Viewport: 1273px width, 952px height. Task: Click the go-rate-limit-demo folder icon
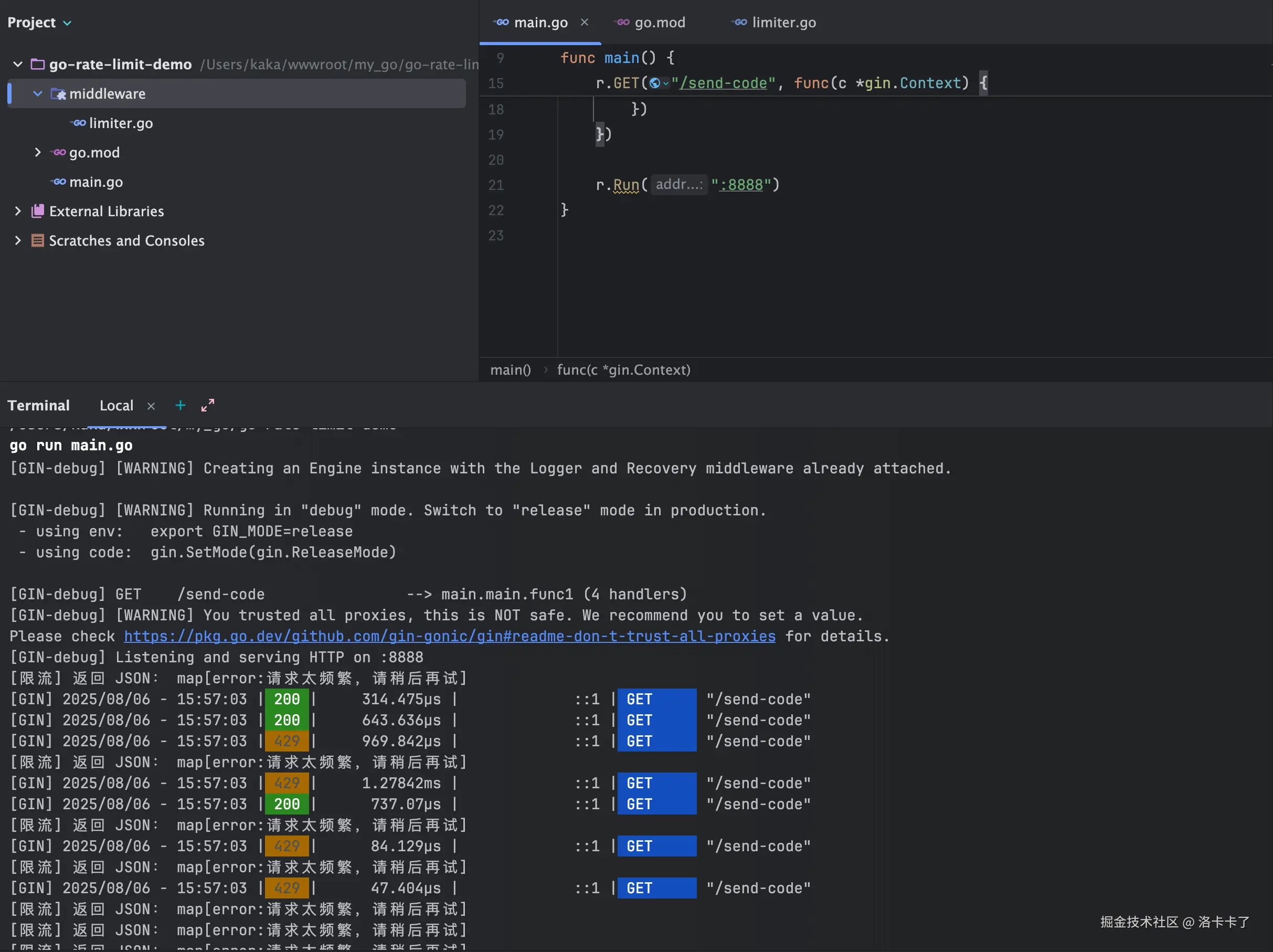(37, 65)
